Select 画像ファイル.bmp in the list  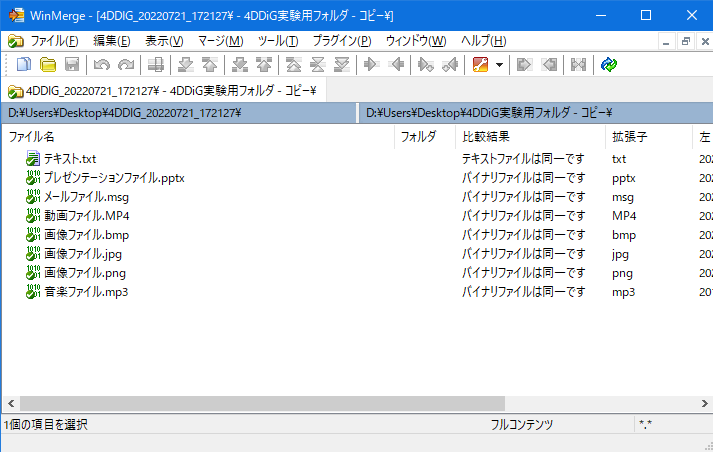coord(86,235)
